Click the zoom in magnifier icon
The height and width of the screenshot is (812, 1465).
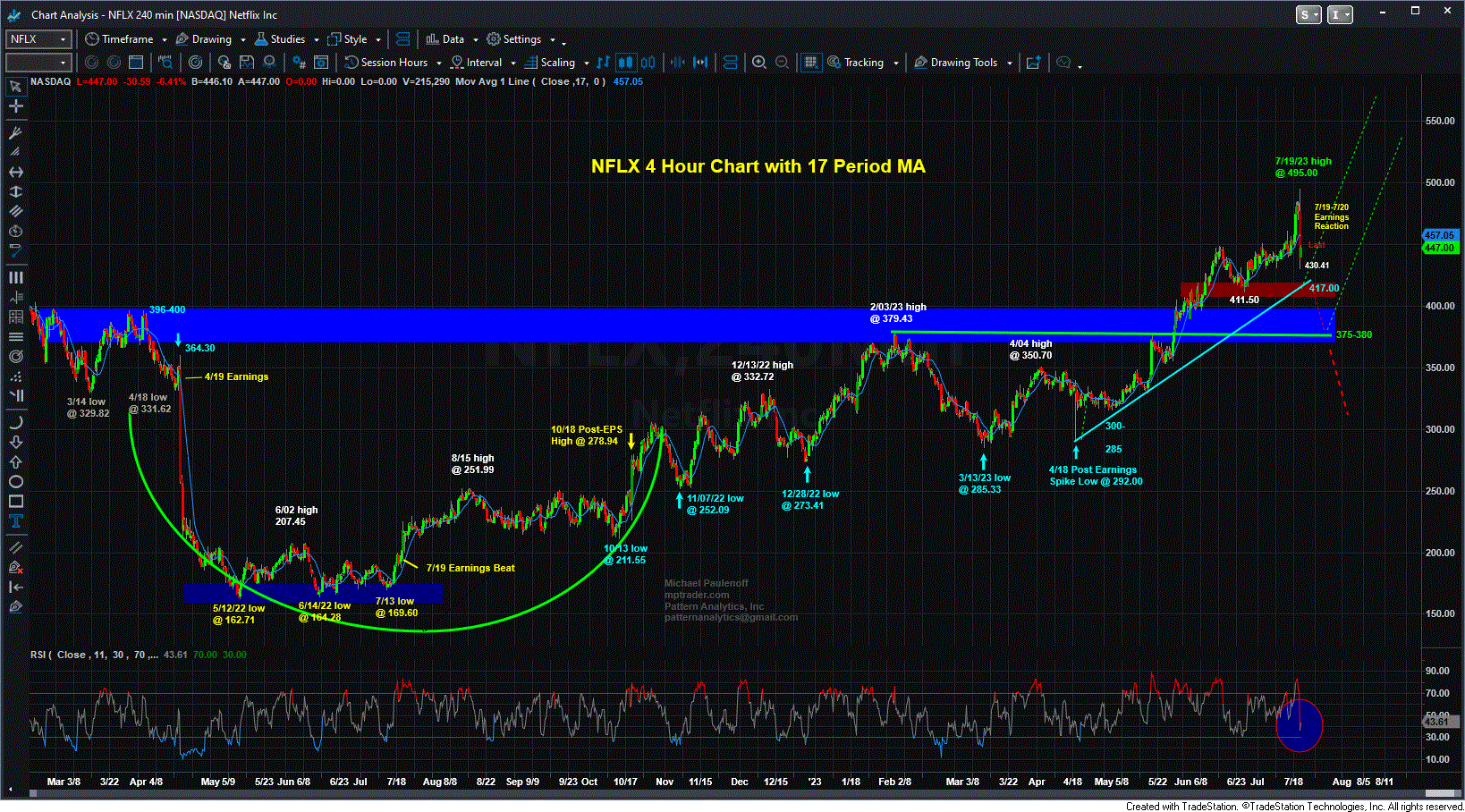[759, 63]
